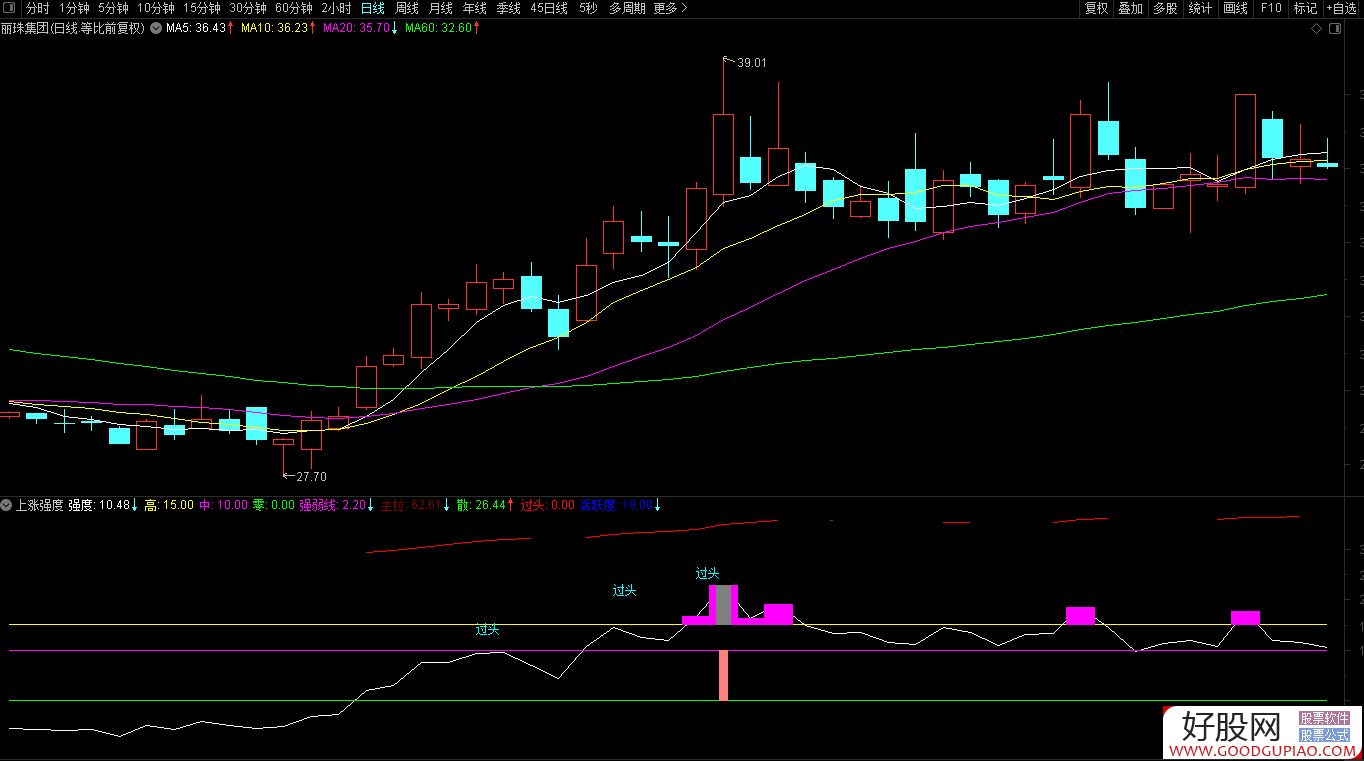Select the 日线 daily chart tab

coord(372,8)
